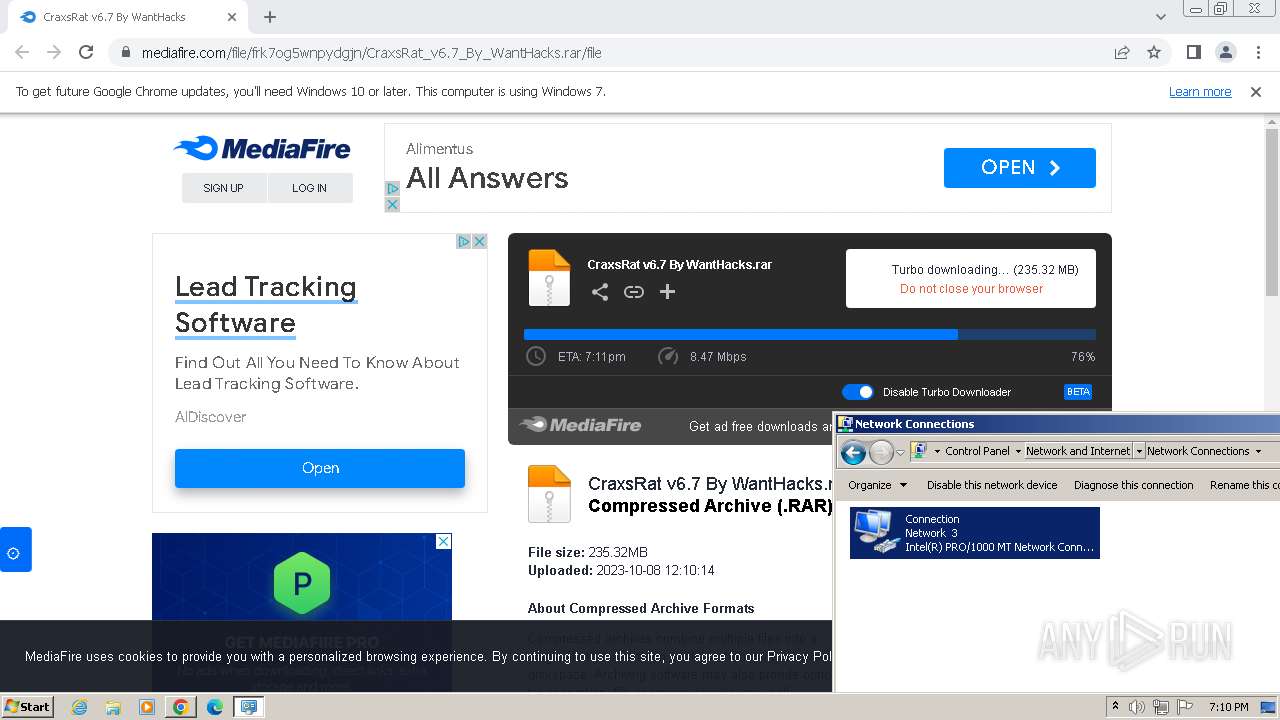The height and width of the screenshot is (720, 1280).
Task: Open Windows Media Player from taskbar
Action: tap(147, 707)
